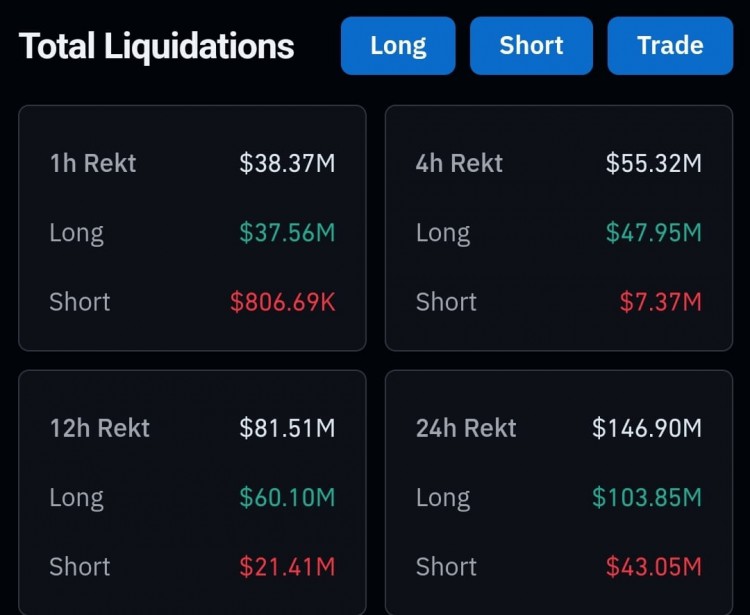Select the 4h Rekt total $55.32M

click(x=654, y=163)
